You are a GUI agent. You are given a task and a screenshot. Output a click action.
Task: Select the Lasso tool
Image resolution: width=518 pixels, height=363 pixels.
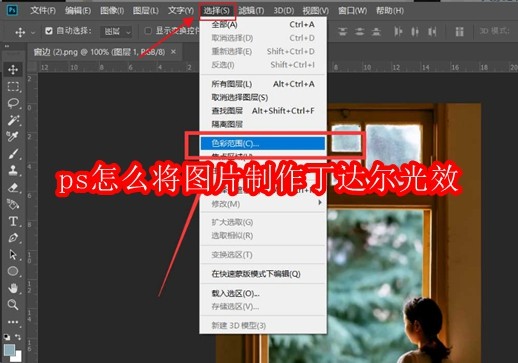tap(13, 103)
